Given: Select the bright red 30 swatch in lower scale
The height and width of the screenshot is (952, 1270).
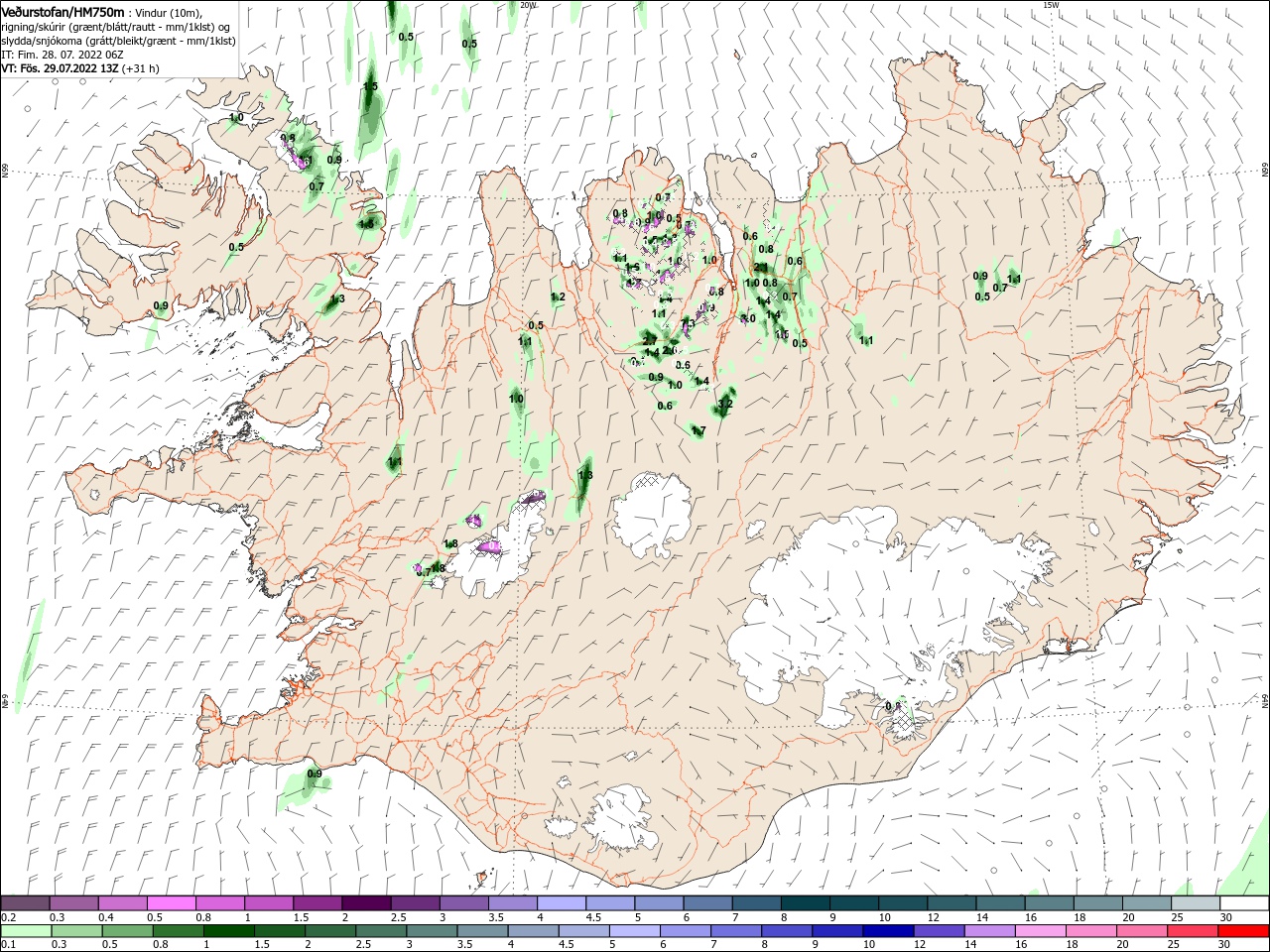Looking at the screenshot, I should pos(1242,931).
